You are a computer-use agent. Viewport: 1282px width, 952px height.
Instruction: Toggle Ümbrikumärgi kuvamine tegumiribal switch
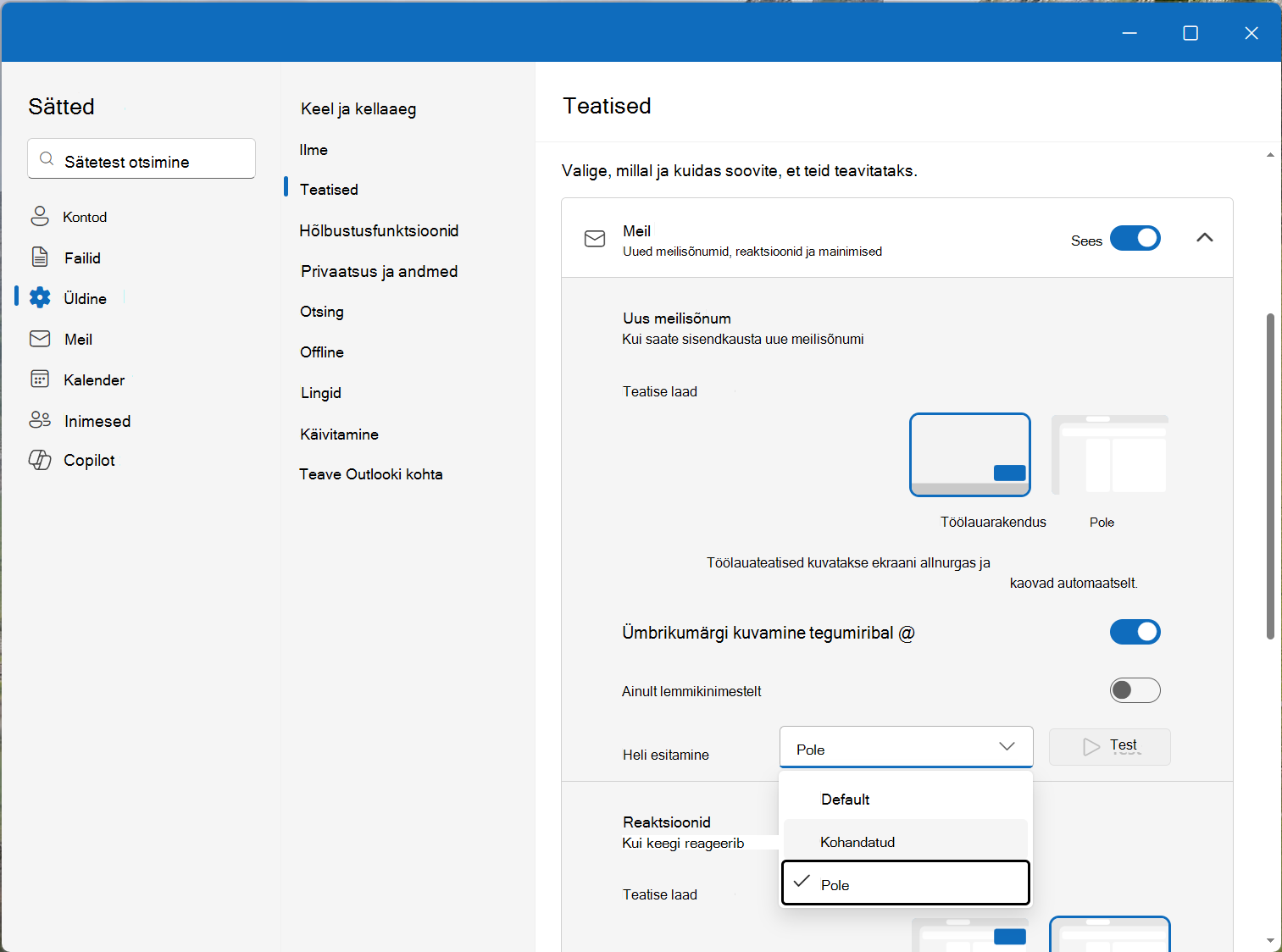(x=1135, y=632)
